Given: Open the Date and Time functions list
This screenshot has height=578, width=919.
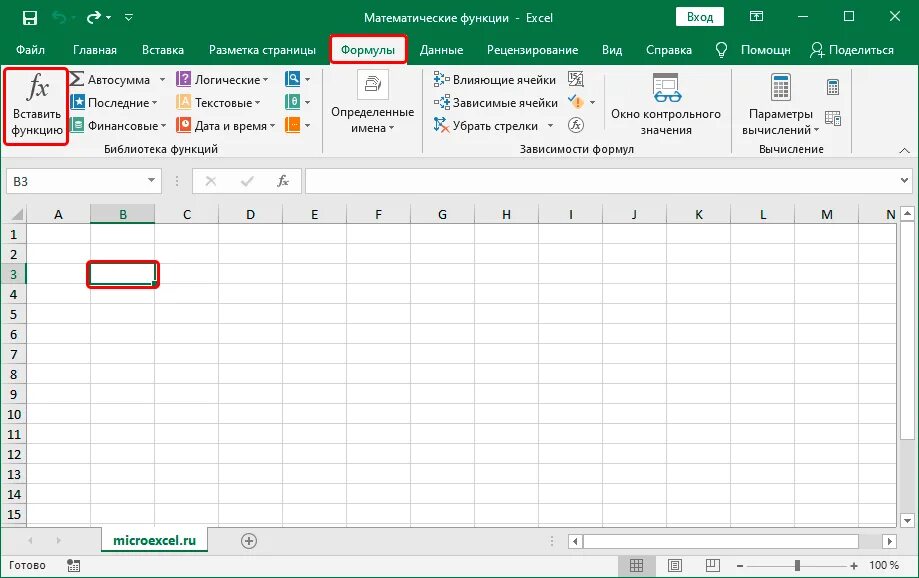Looking at the screenshot, I should pyautogui.click(x=226, y=125).
